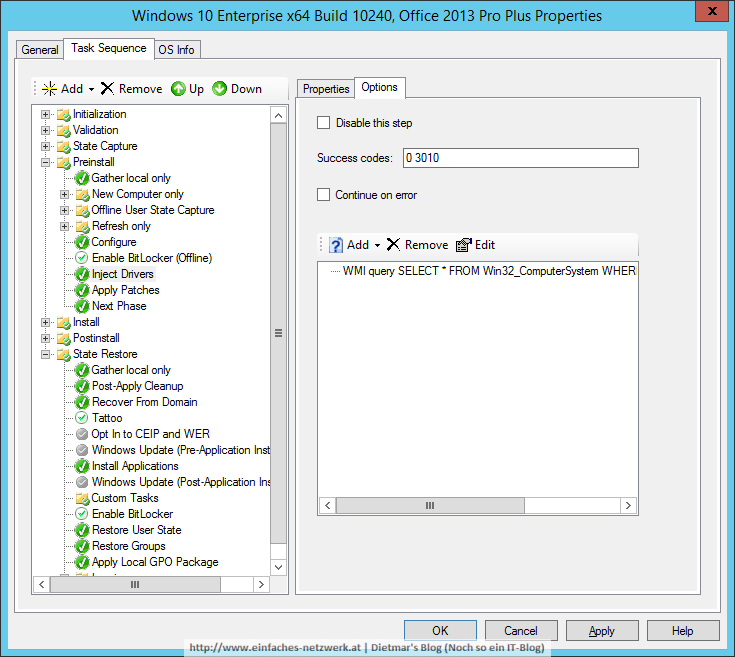The width and height of the screenshot is (735, 657).
Task: Click the OK button
Action: (440, 630)
